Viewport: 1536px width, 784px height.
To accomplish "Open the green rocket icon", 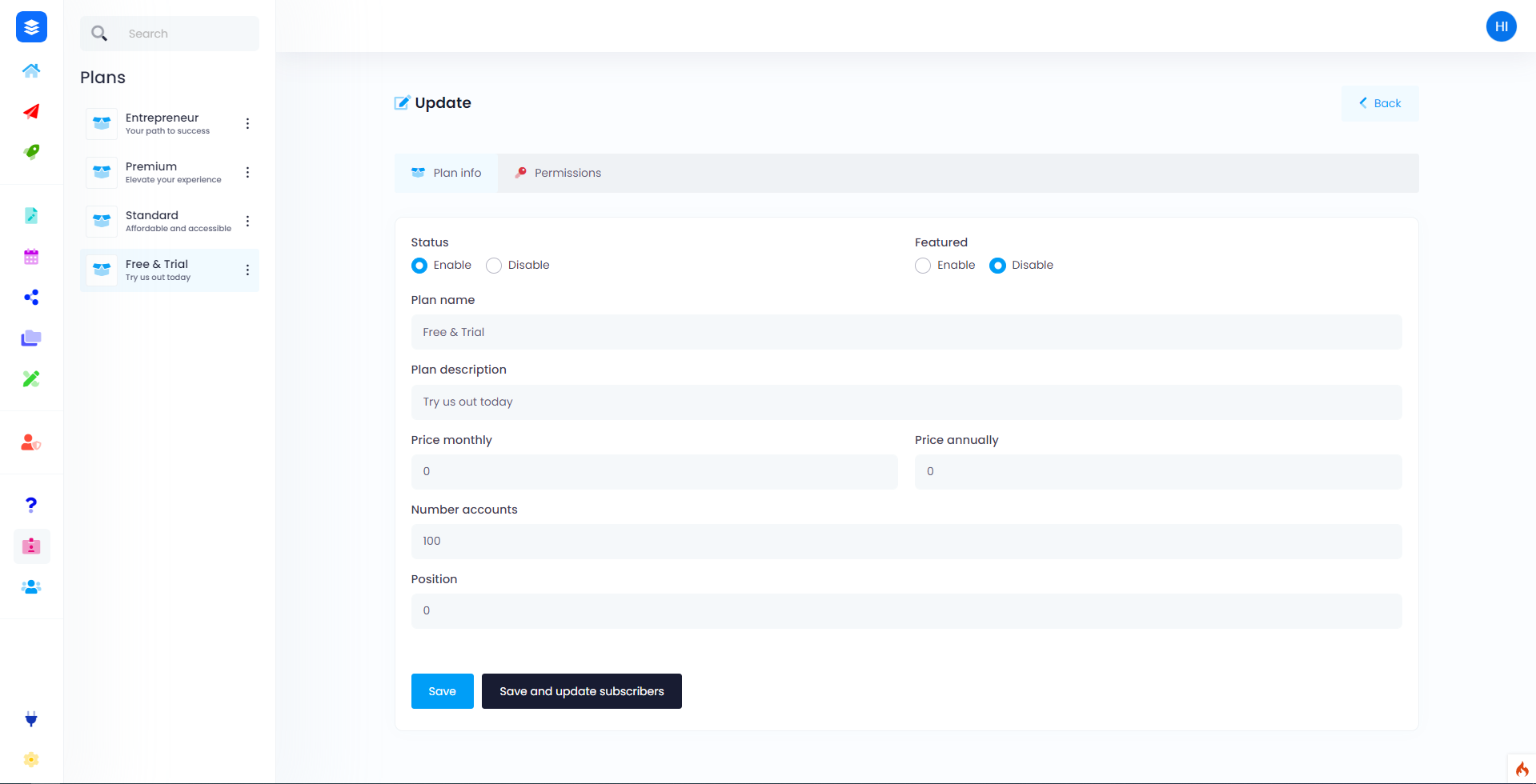I will coord(31,152).
